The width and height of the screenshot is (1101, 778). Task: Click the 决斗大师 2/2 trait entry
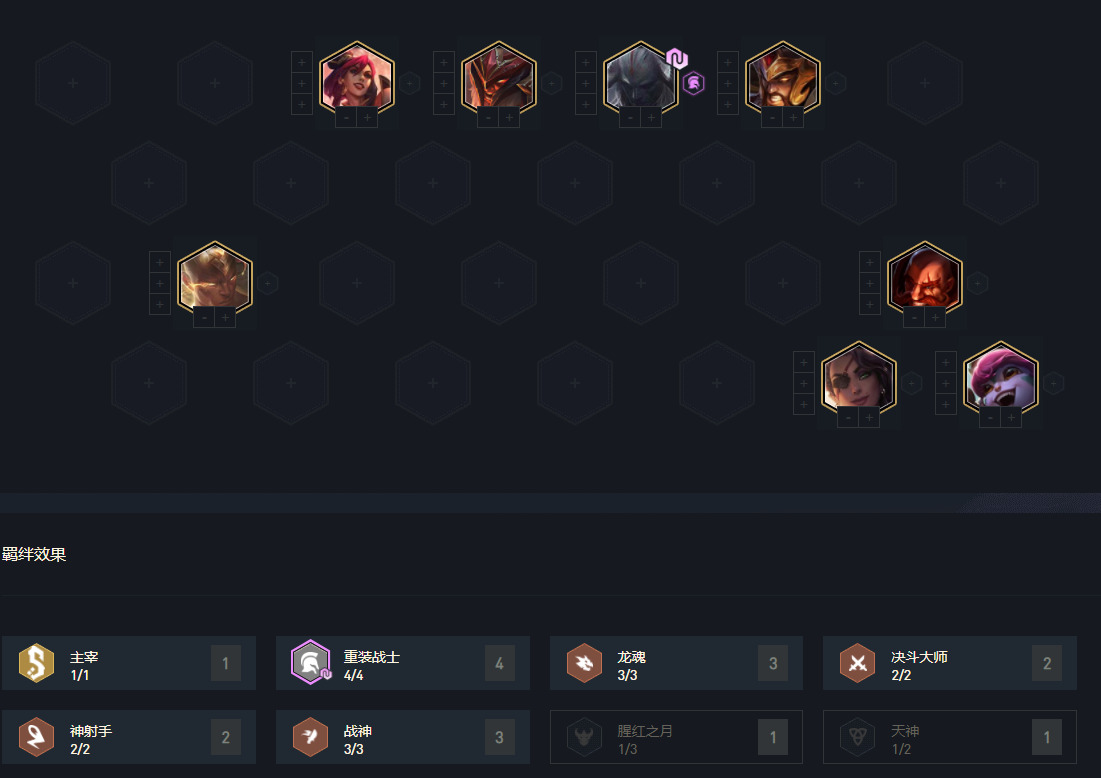click(x=950, y=663)
